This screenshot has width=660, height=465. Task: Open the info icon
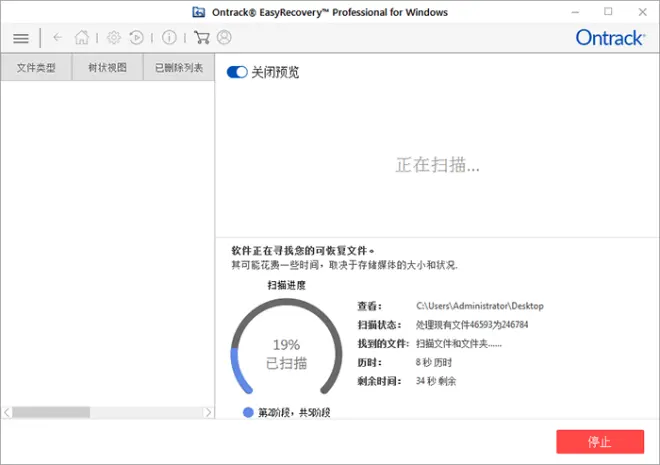tap(169, 37)
